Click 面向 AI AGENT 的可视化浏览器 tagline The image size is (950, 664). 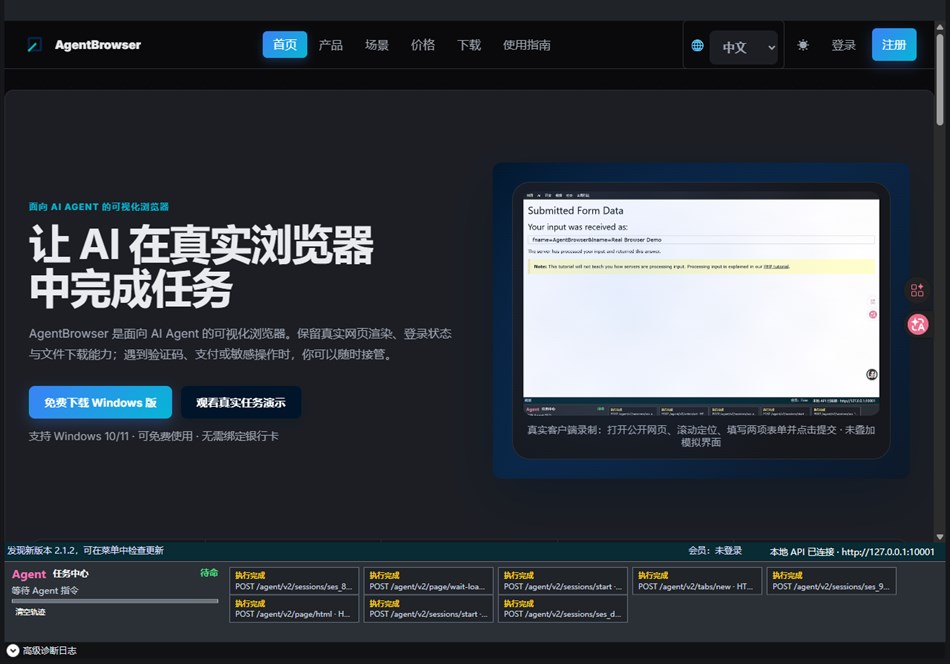tap(99, 207)
